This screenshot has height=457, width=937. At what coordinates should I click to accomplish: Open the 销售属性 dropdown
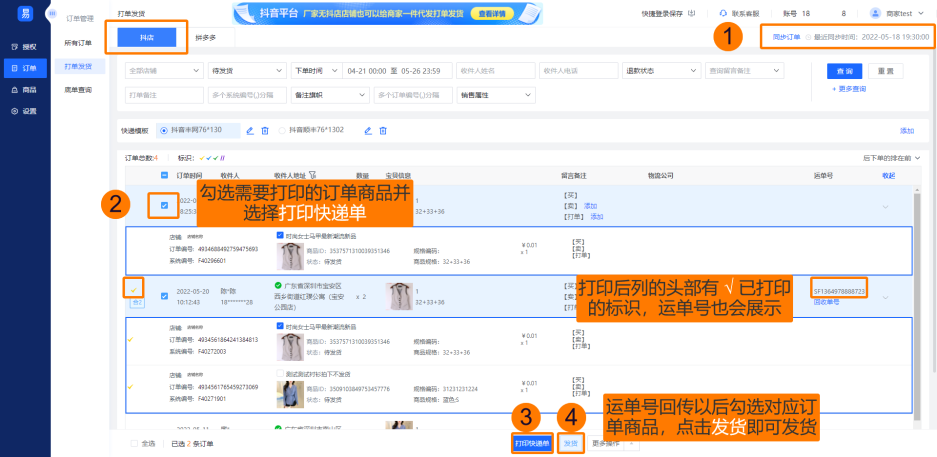click(496, 95)
